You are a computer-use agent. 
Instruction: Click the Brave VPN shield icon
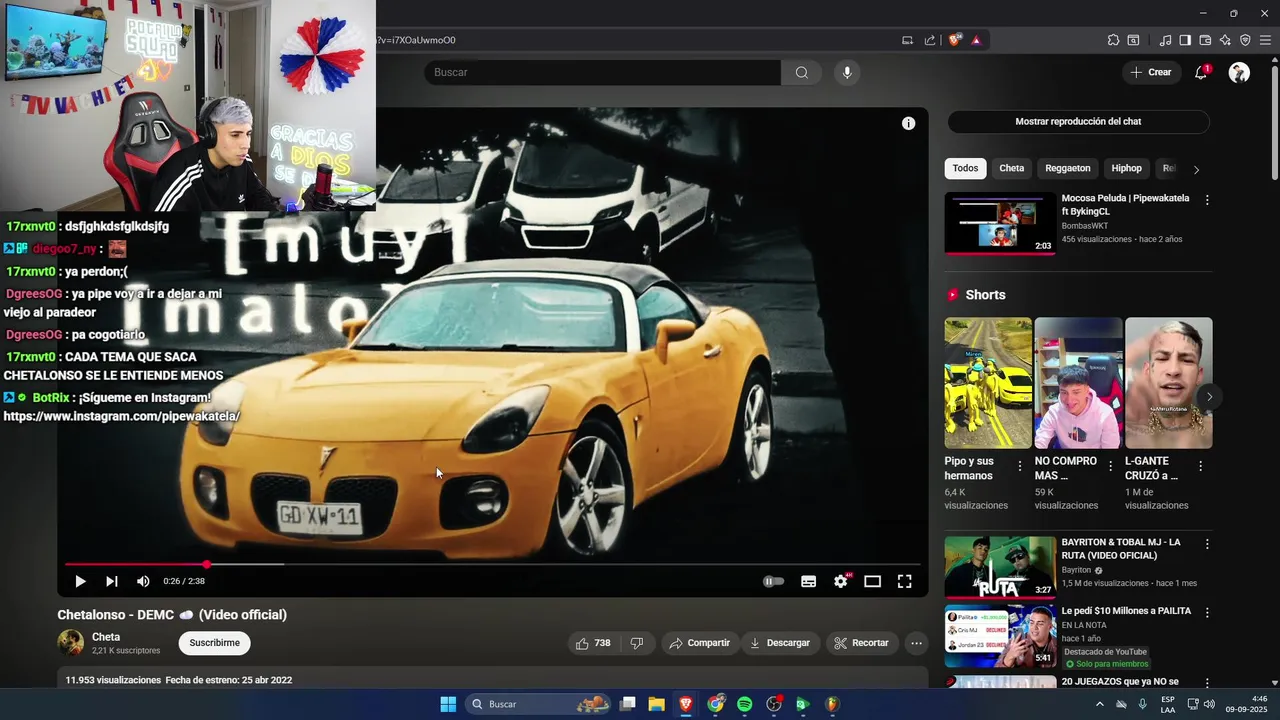coord(1245,40)
